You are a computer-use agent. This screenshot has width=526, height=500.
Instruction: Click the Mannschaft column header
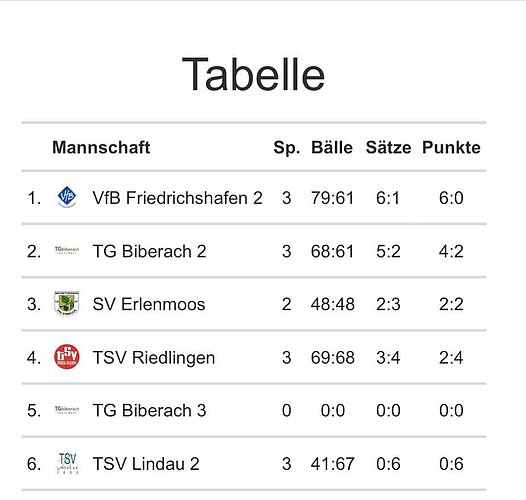point(101,147)
